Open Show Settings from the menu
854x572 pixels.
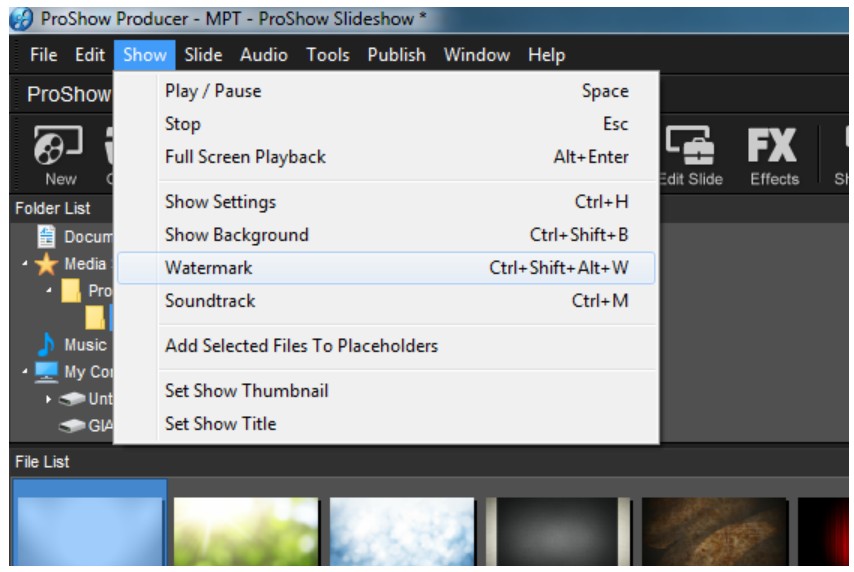point(386,202)
